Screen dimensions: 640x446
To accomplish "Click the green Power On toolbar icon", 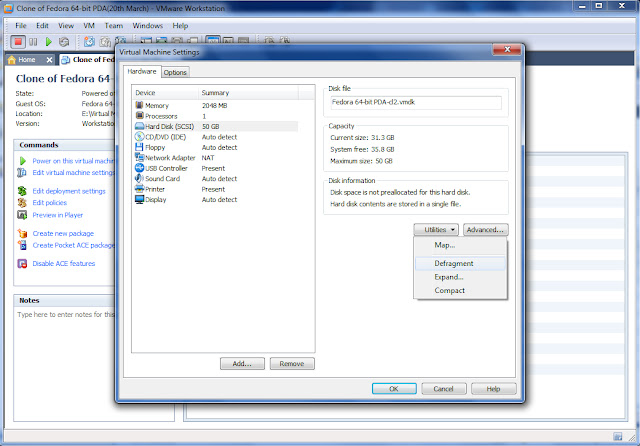I will 49,42.
